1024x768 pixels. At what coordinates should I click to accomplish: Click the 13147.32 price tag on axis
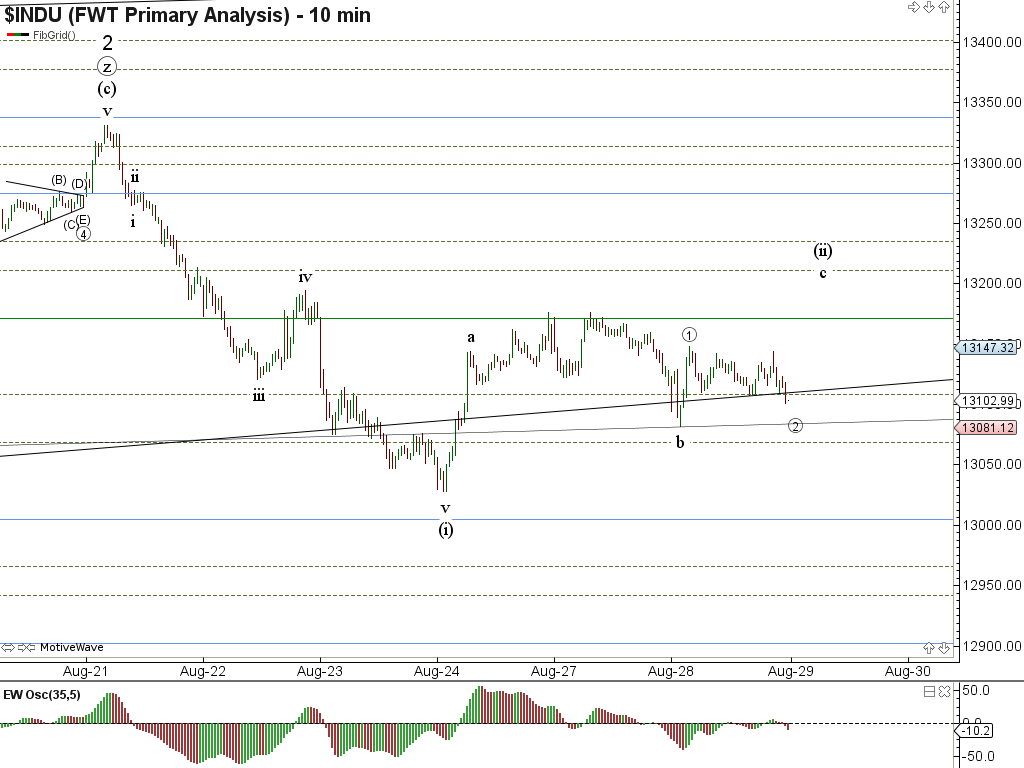coord(988,347)
